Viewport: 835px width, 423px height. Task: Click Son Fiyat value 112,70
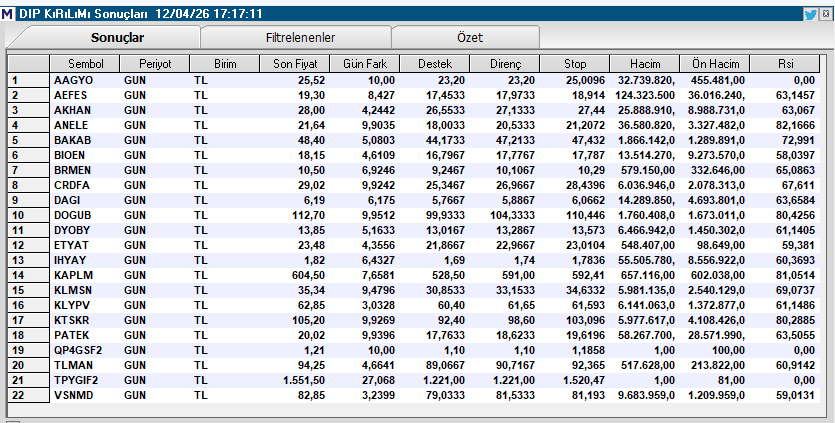pos(307,215)
